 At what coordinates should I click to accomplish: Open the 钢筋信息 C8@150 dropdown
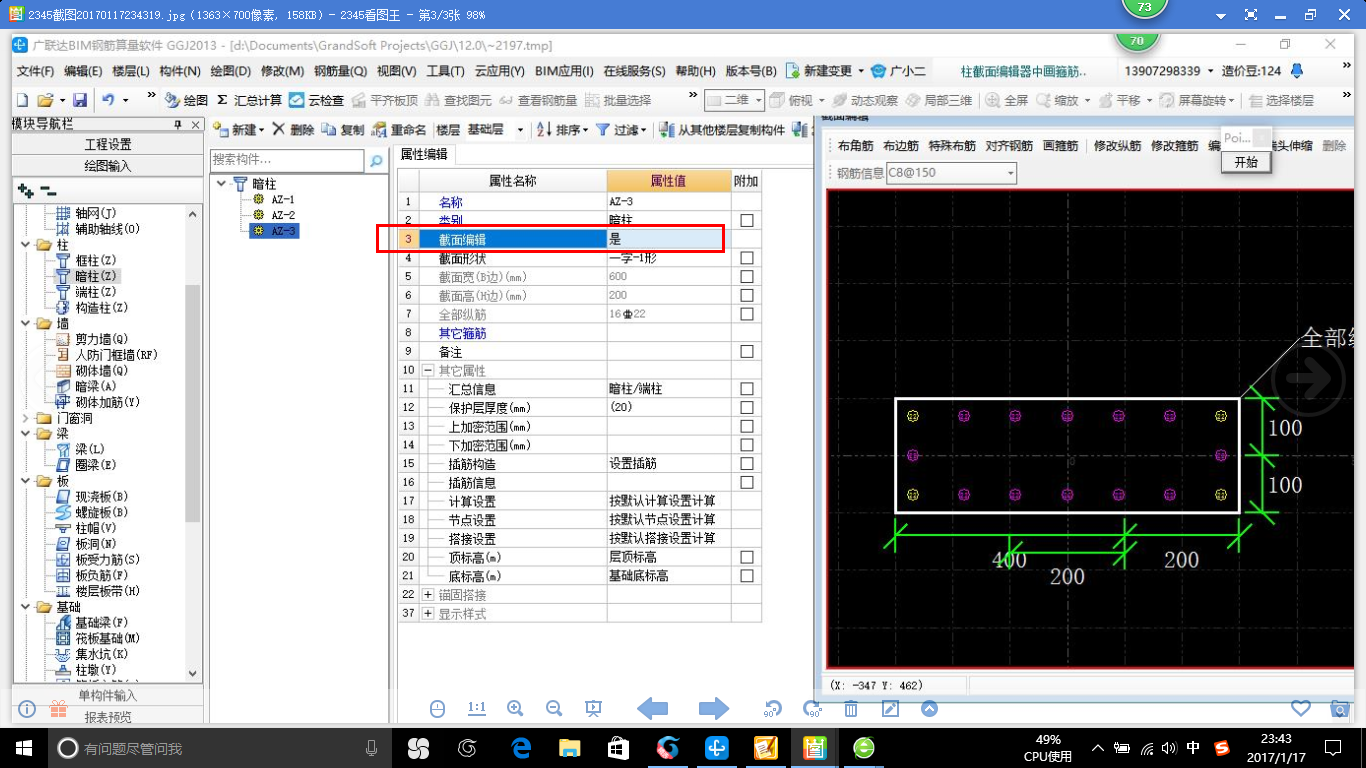(1010, 173)
